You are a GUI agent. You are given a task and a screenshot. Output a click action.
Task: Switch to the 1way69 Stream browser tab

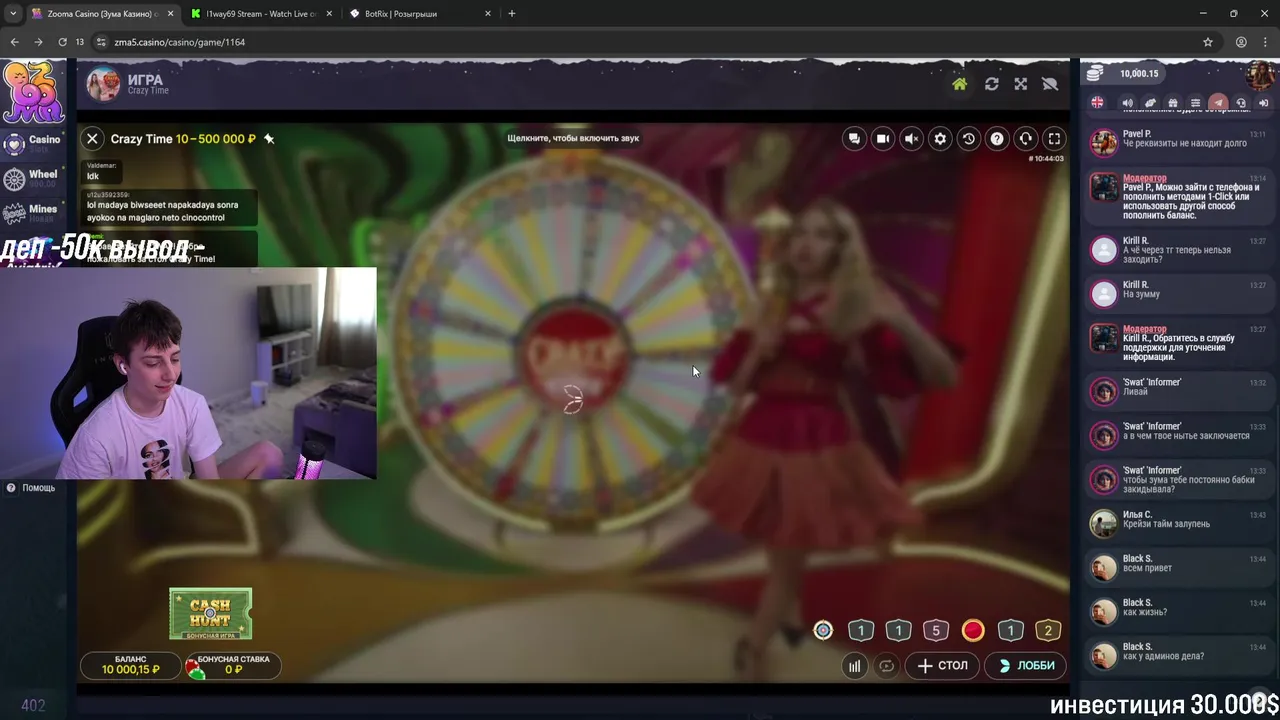pyautogui.click(x=261, y=14)
